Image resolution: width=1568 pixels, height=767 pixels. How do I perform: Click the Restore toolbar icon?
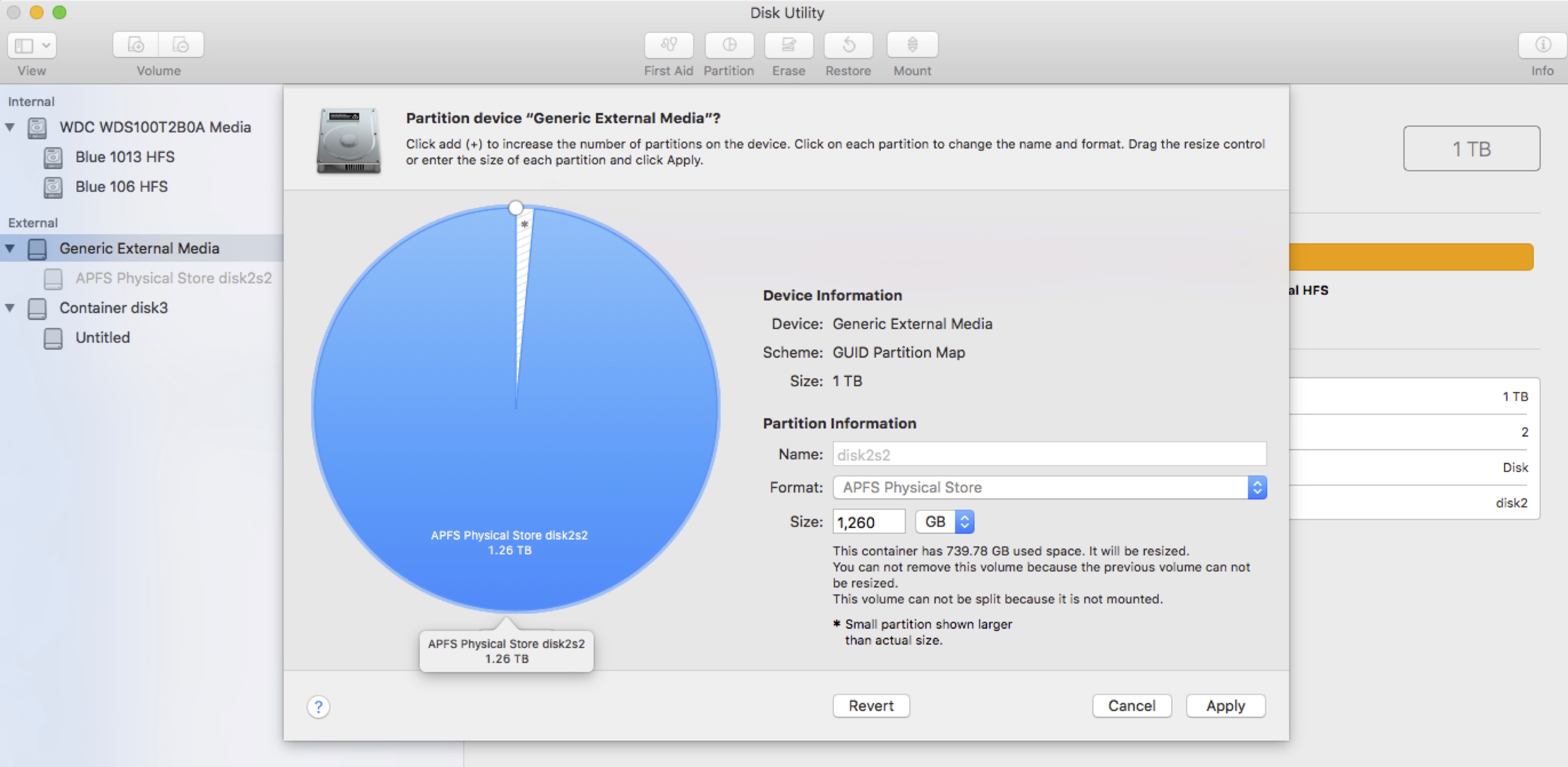(x=848, y=45)
